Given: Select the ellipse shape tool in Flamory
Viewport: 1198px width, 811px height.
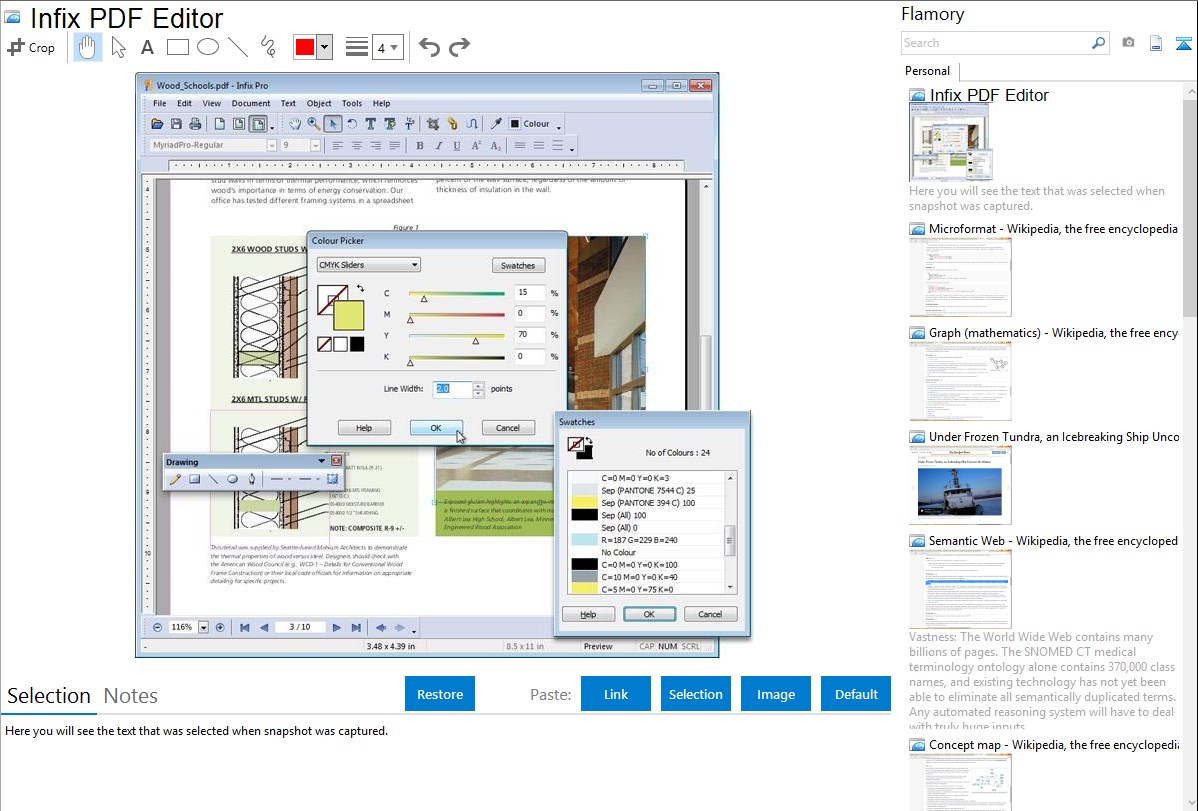Looking at the screenshot, I should coord(208,47).
